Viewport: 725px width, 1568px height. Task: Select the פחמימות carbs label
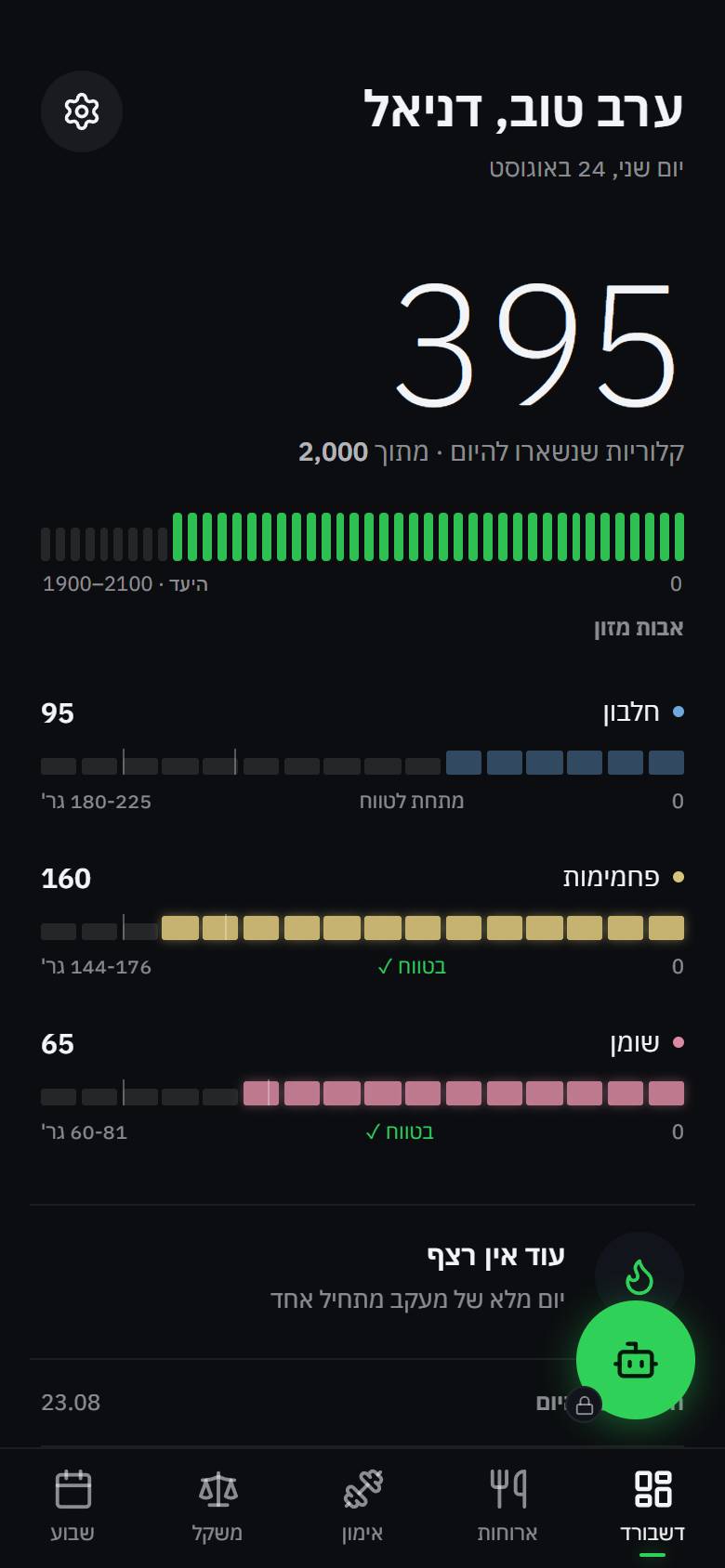[611, 878]
